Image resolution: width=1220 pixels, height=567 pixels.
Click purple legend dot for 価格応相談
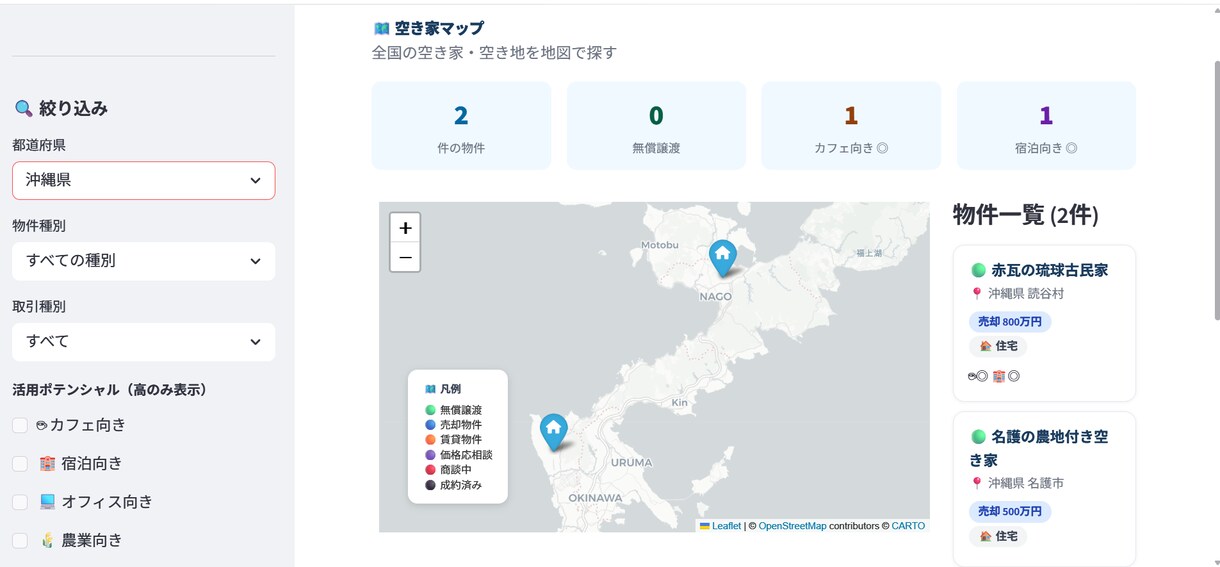430,455
